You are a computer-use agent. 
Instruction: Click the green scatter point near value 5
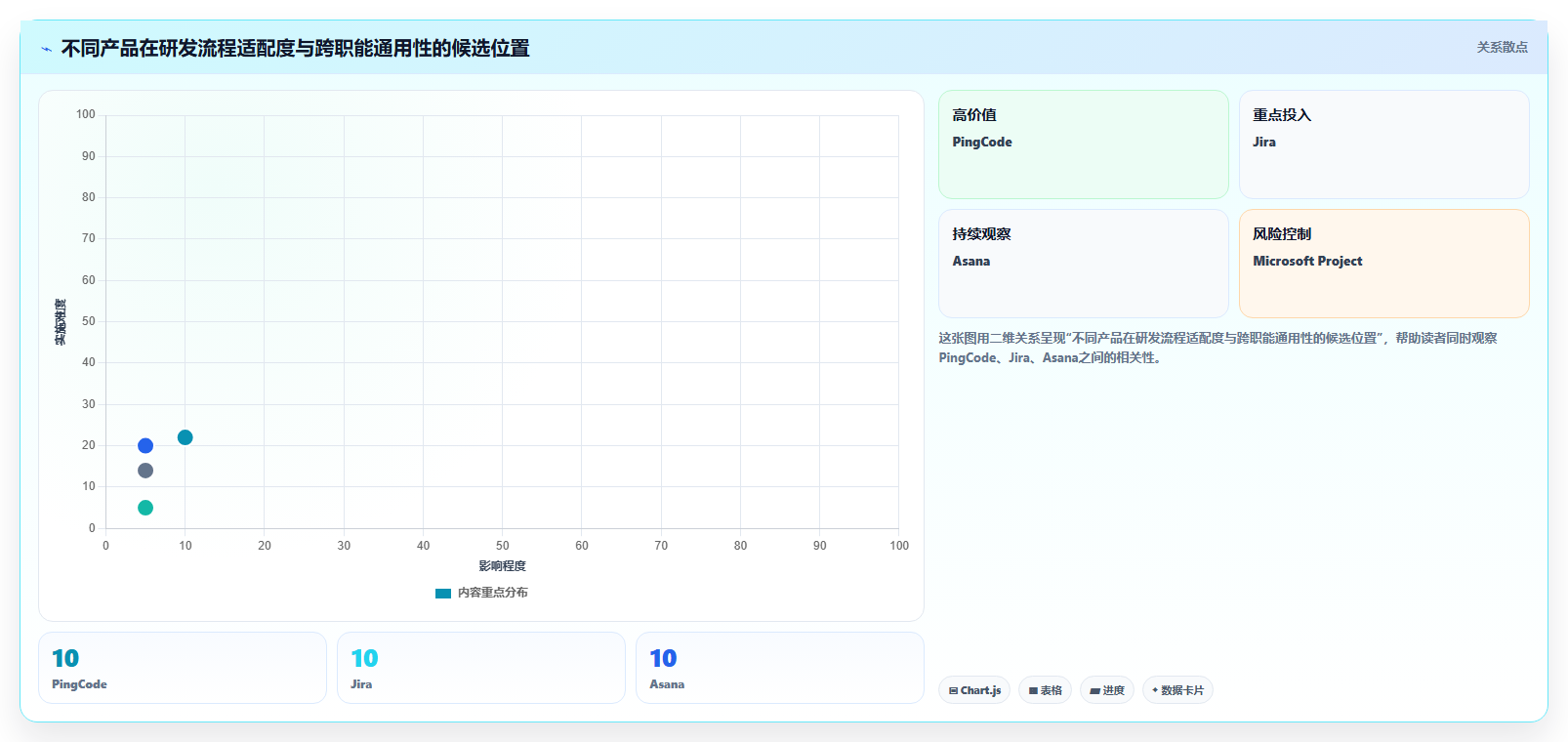click(x=145, y=508)
